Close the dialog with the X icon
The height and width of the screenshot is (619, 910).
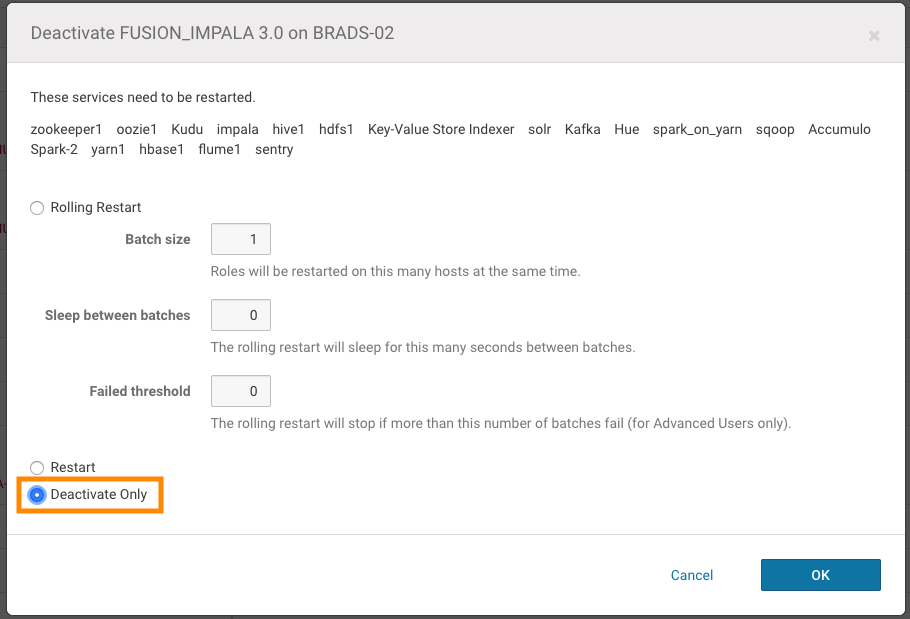tap(874, 36)
